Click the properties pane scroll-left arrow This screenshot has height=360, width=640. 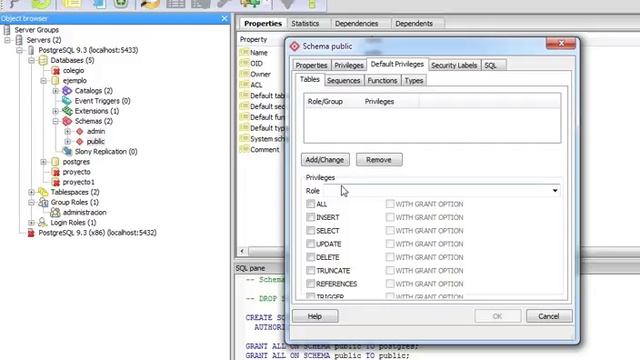[x=242, y=251]
